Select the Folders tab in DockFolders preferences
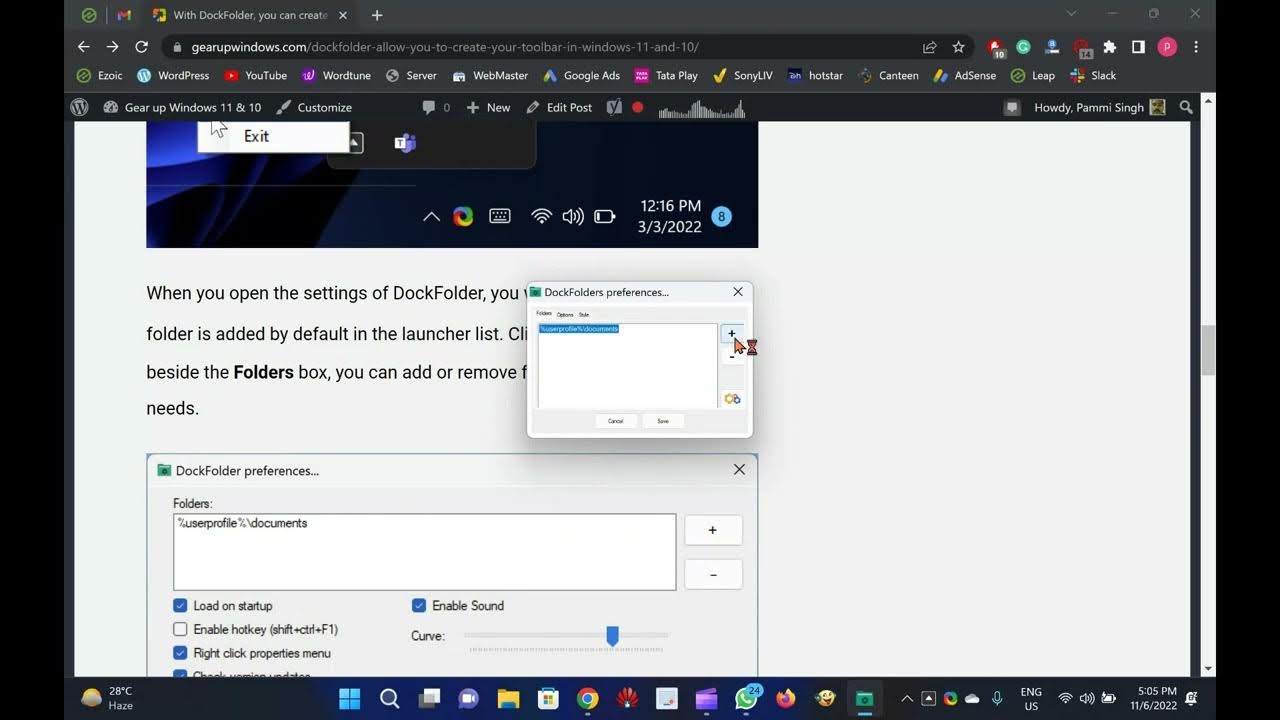The width and height of the screenshot is (1280, 720). 544,314
